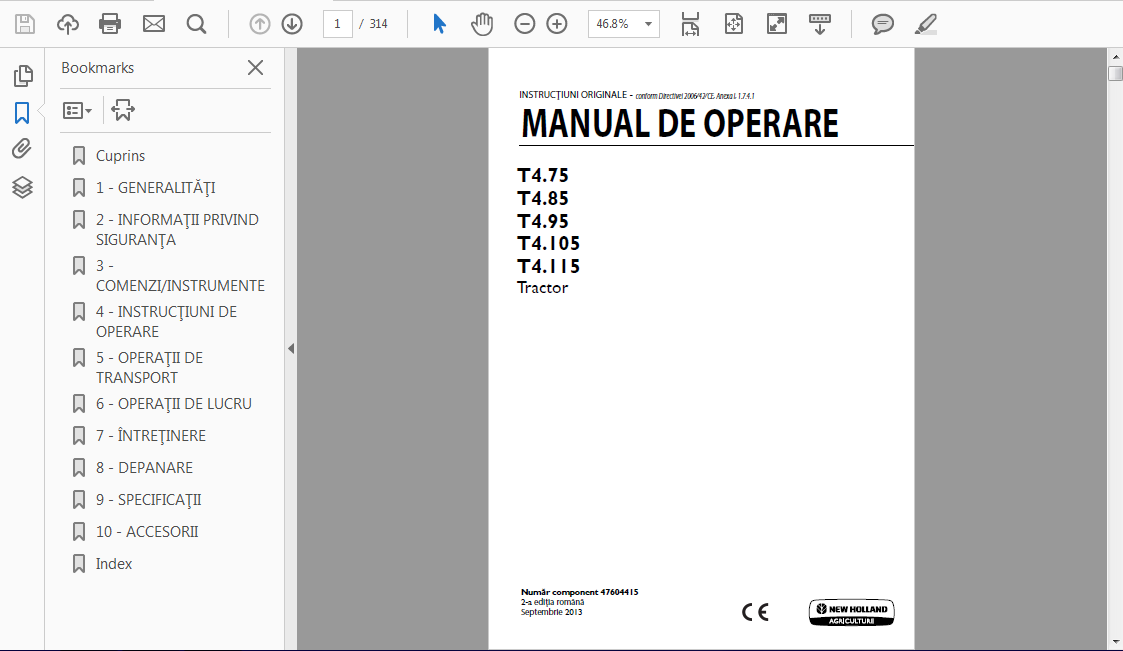Close the Bookmarks panel

(x=255, y=67)
